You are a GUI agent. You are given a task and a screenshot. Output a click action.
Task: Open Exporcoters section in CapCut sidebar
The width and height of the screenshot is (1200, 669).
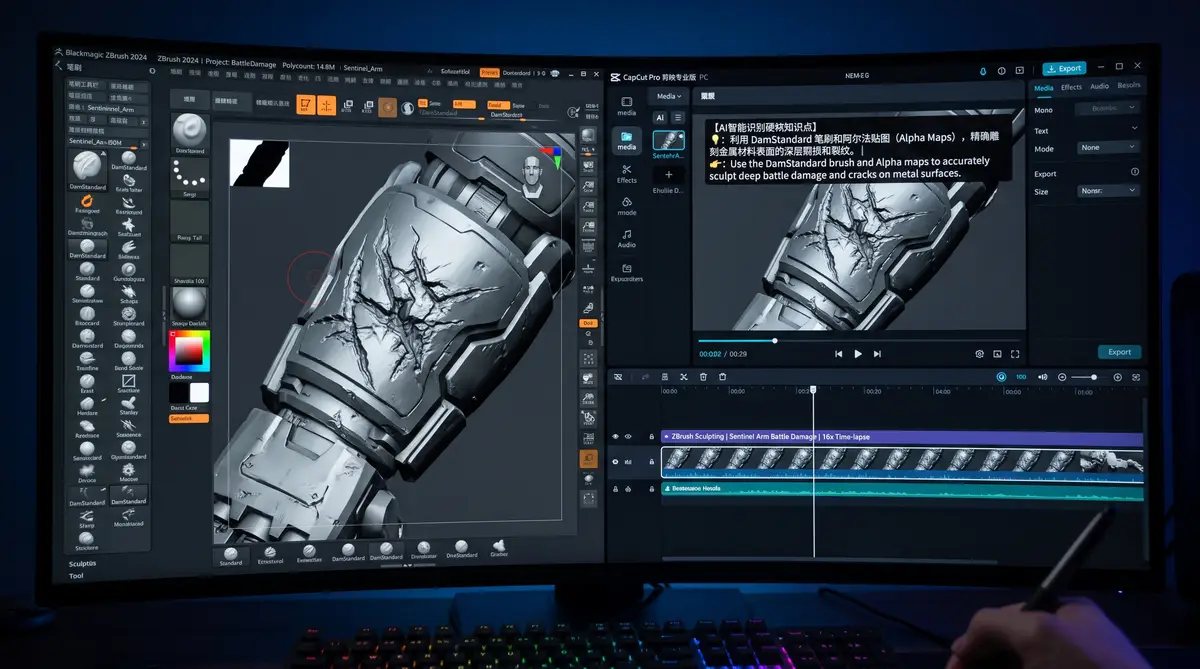point(627,272)
